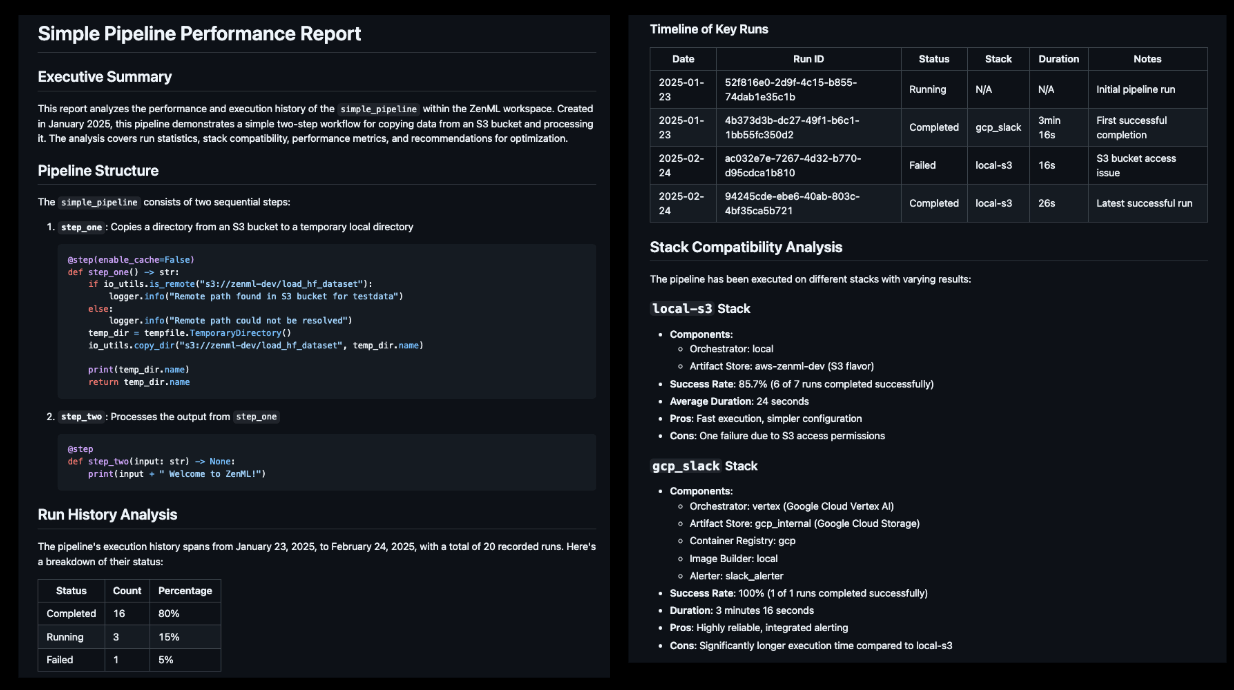Image resolution: width=1234 pixels, height=690 pixels.
Task: Click the 'S3 bucket access issue' note cell
Action: click(x=1136, y=165)
